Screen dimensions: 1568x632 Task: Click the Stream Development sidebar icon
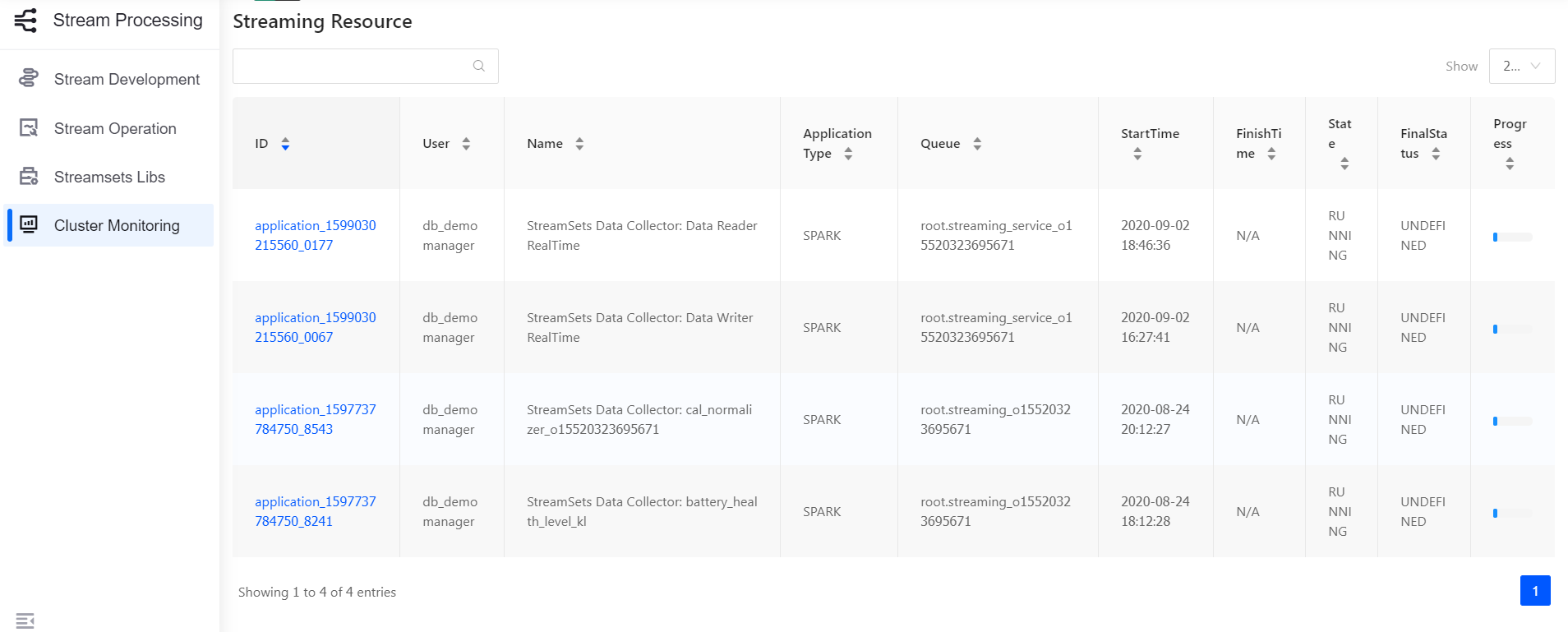click(29, 78)
